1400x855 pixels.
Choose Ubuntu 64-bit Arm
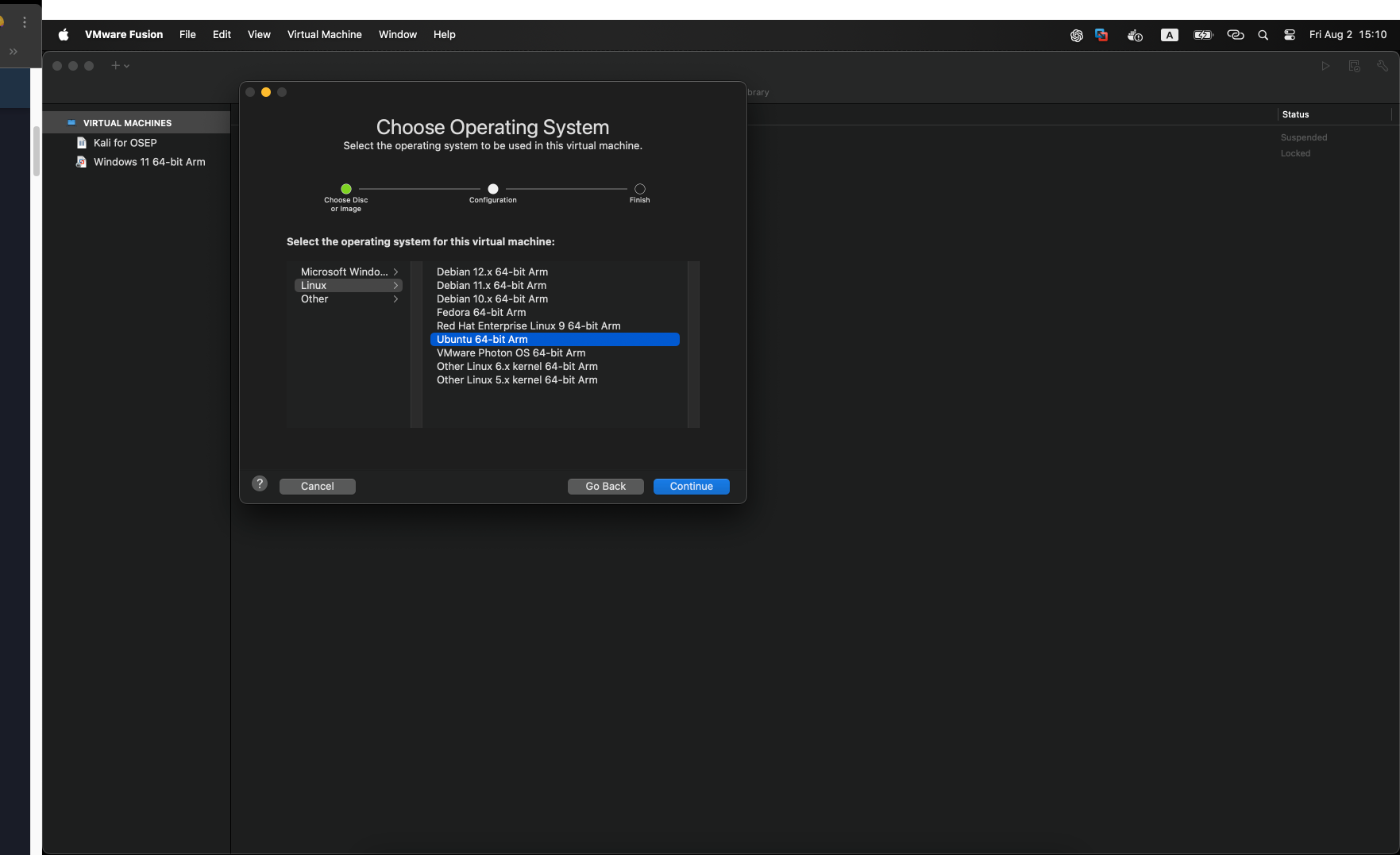click(x=554, y=339)
